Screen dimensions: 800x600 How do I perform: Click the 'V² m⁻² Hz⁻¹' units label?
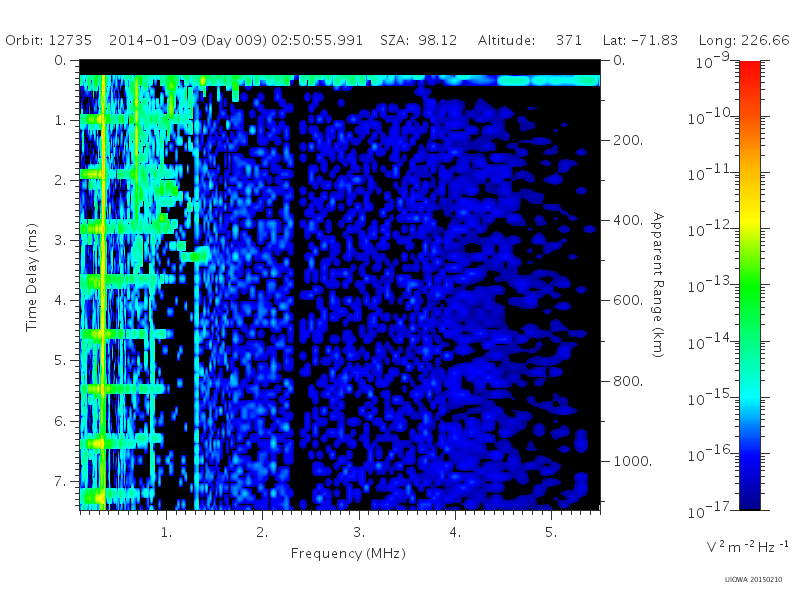(747, 546)
